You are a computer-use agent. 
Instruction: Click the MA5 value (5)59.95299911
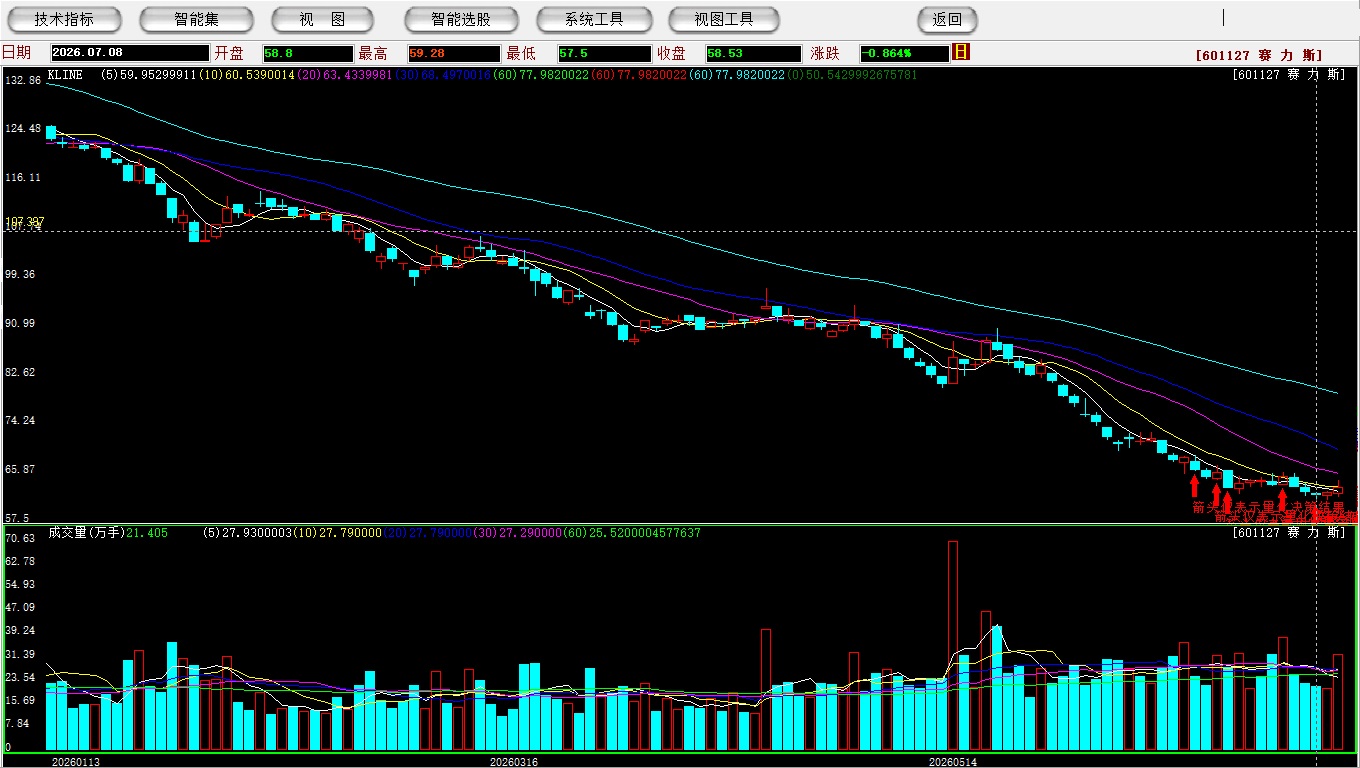tap(149, 75)
